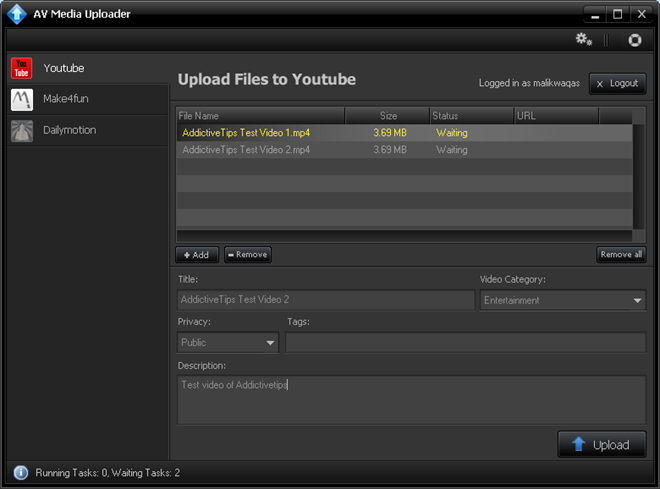
Task: Maximize the AV Media Uploader window
Action: click(x=617, y=15)
